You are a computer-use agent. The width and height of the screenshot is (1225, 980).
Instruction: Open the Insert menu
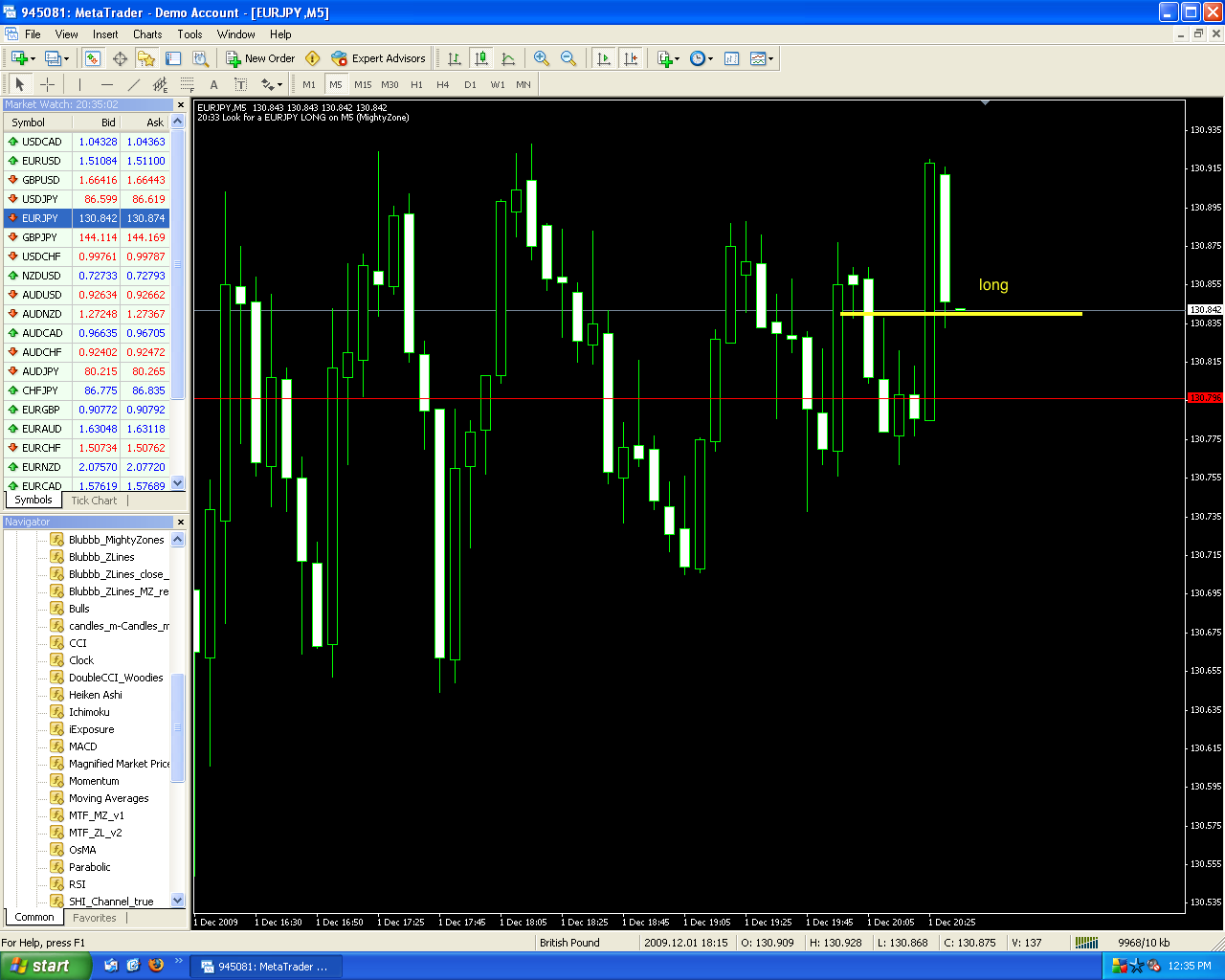105,34
